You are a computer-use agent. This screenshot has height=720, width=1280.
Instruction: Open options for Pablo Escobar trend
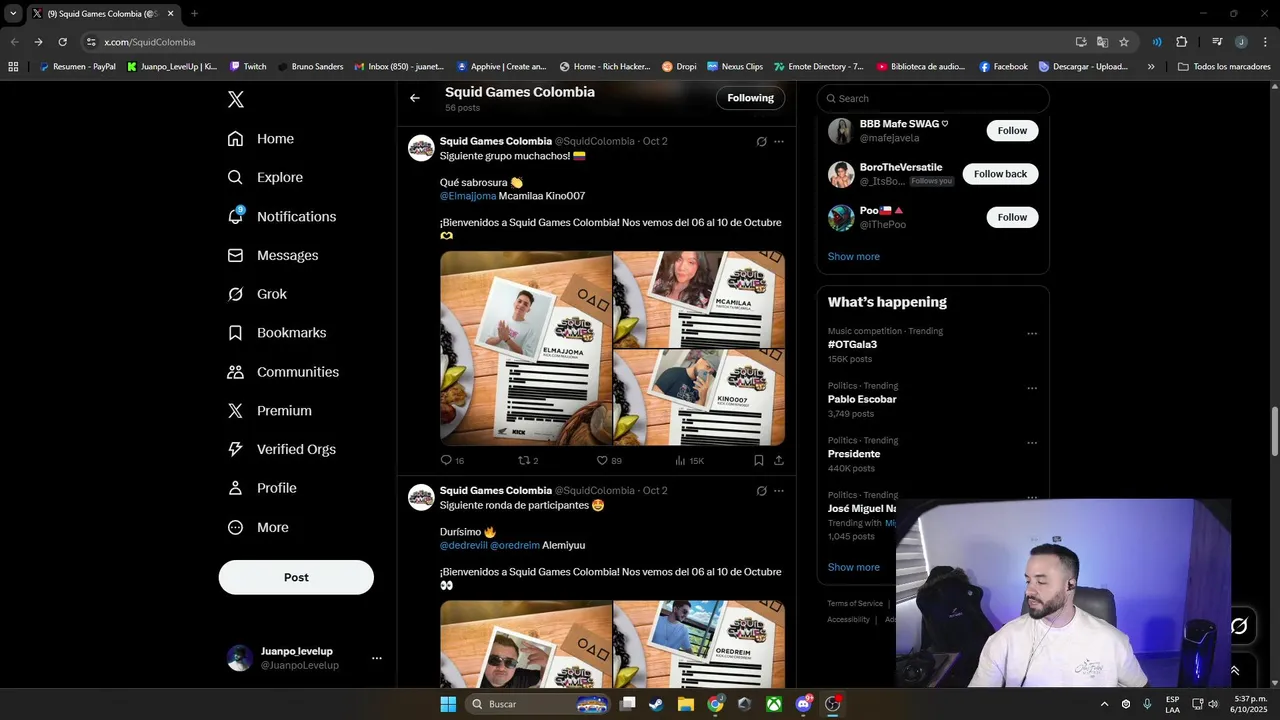[1032, 389]
